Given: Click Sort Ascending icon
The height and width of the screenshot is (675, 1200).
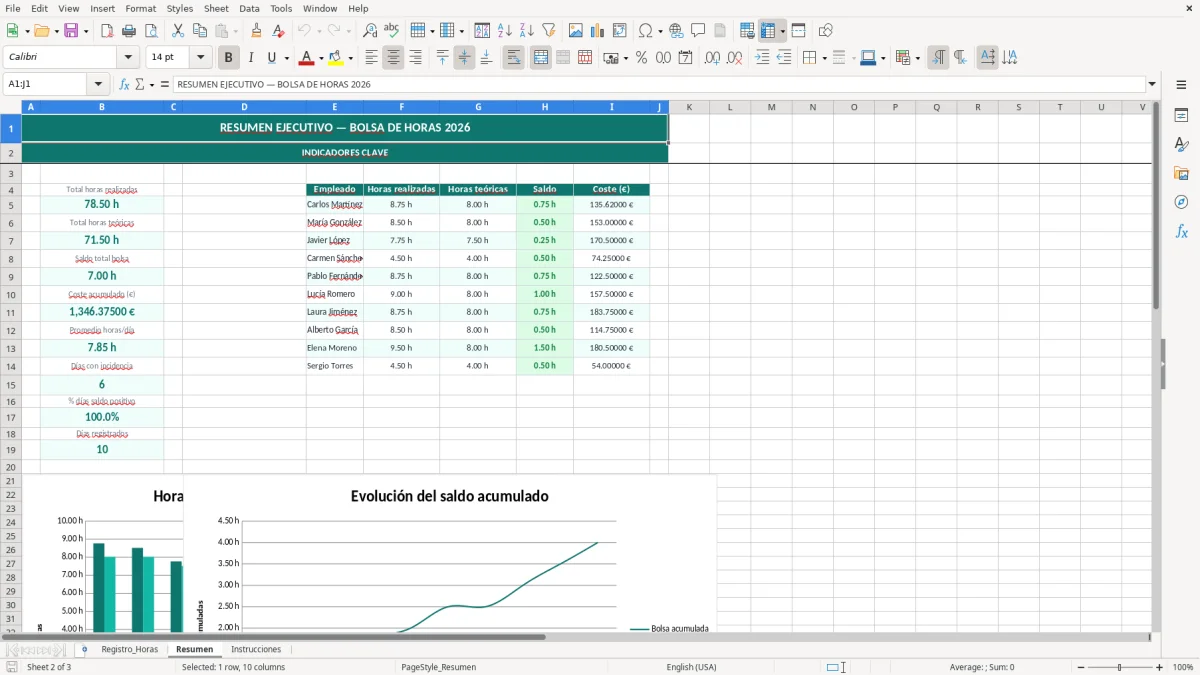Looking at the screenshot, I should [x=504, y=31].
